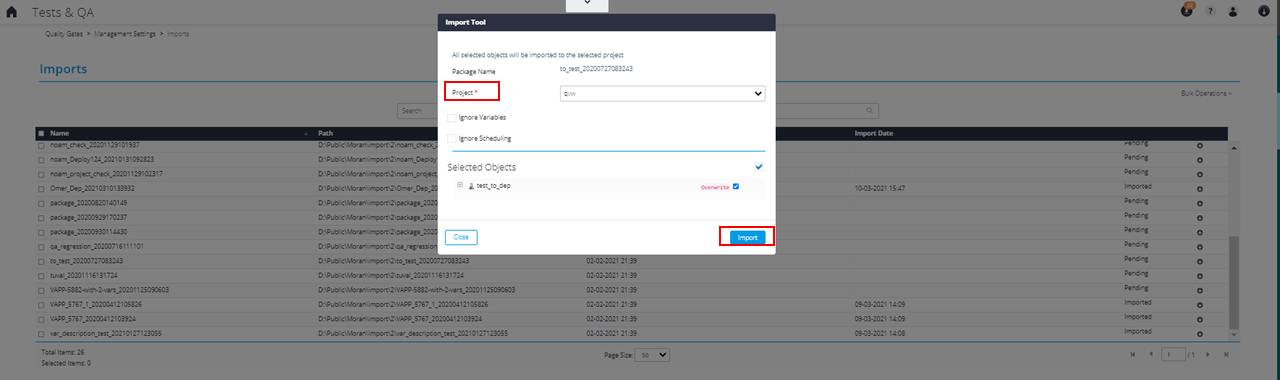This screenshot has width=1280, height=380.
Task: Click VAPP-5882-with-2-vars_20201125090603 row name
Action: pyautogui.click(x=109, y=289)
